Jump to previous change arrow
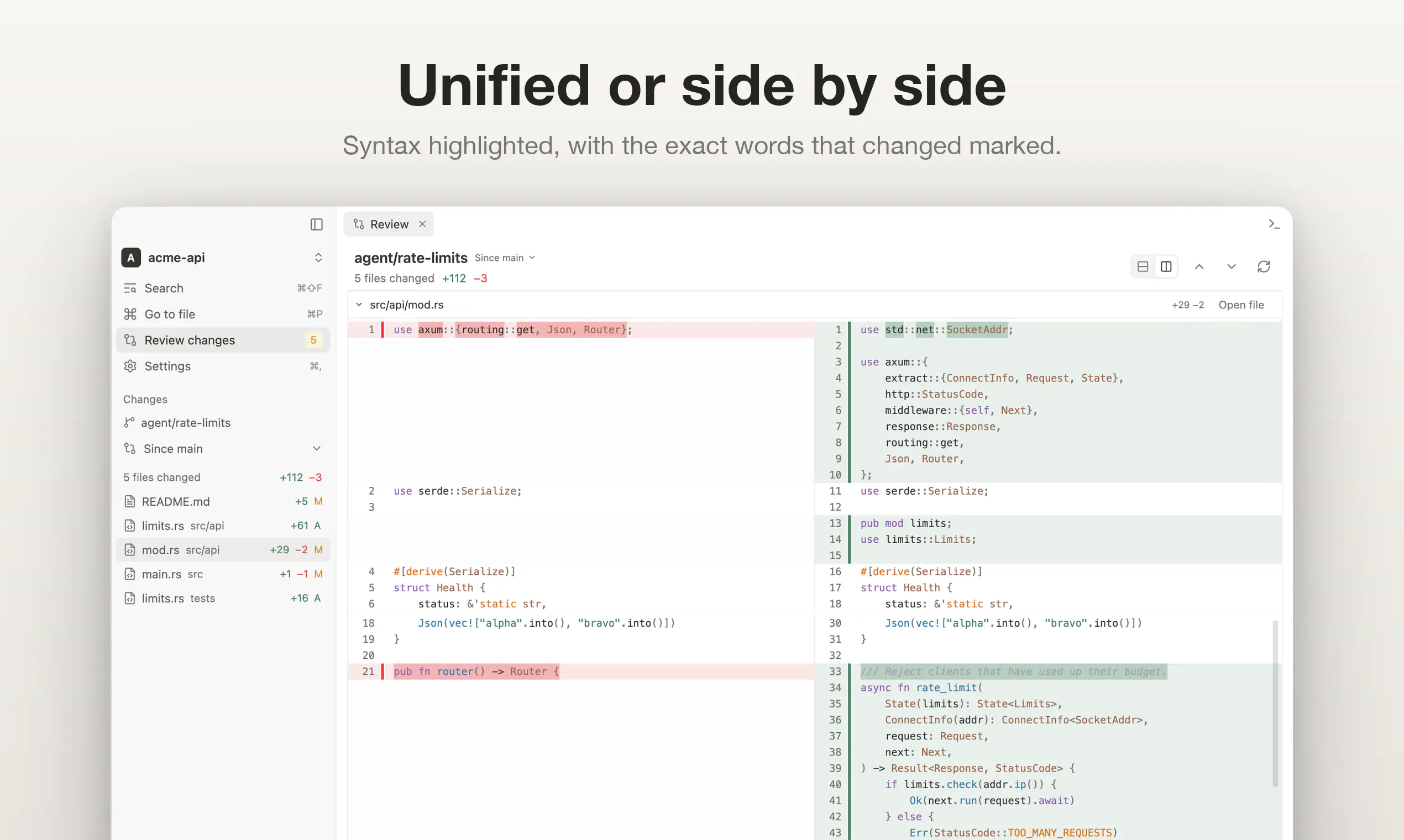Viewport: 1404px width, 840px height. pos(1199,266)
